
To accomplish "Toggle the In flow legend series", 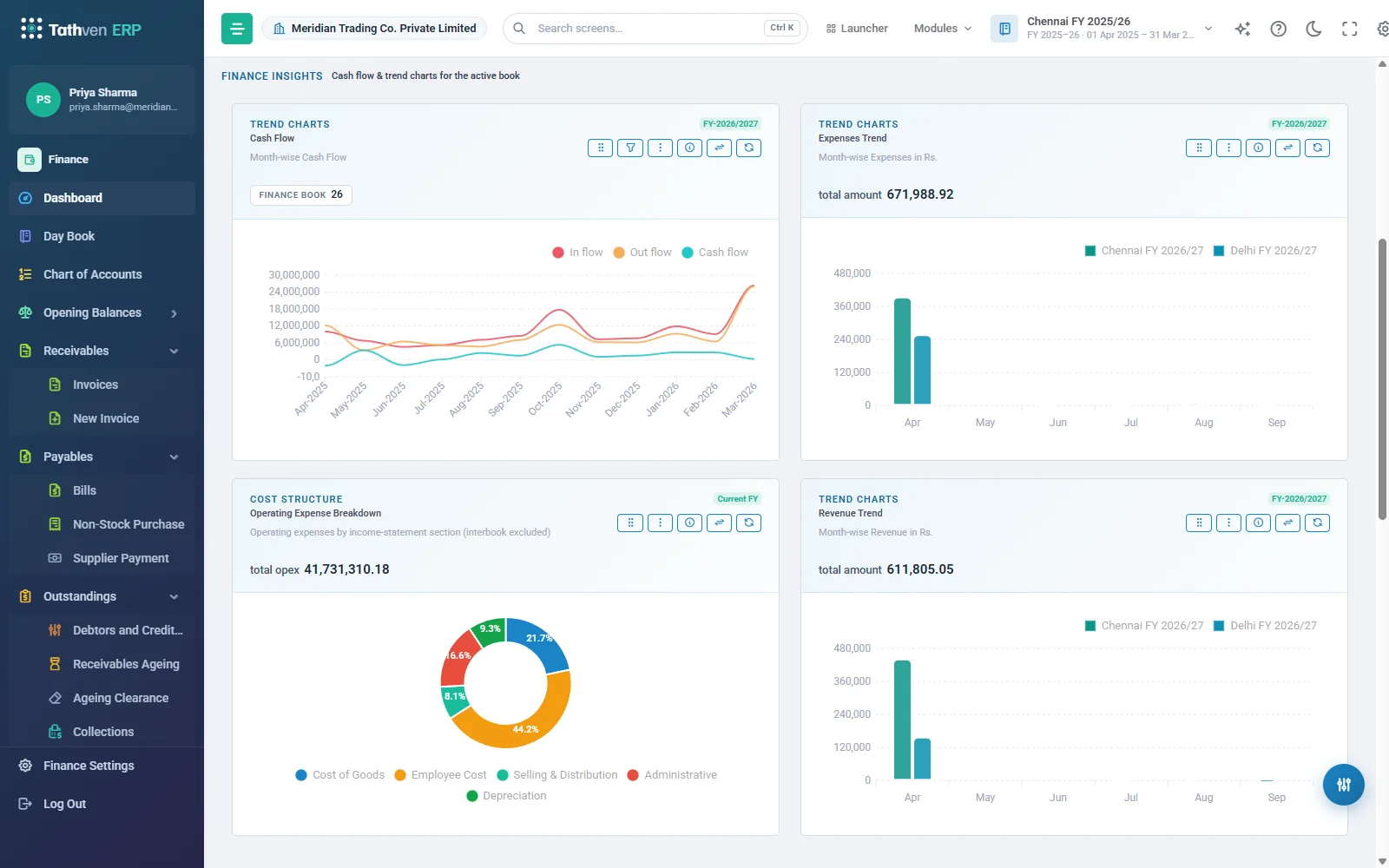I will [577, 253].
